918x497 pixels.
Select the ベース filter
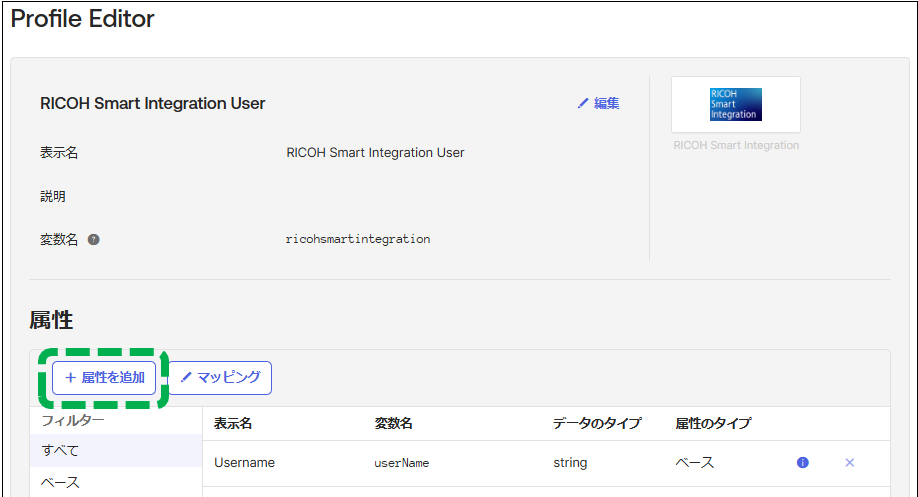point(116,482)
